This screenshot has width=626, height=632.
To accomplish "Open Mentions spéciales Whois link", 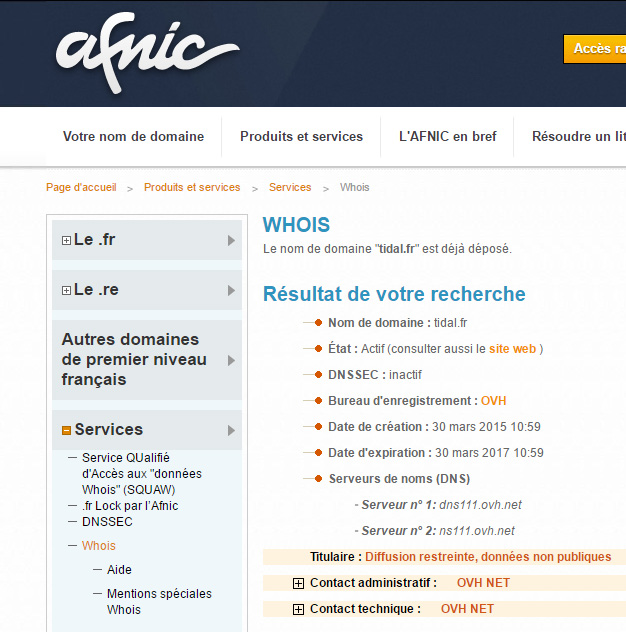I will 159,602.
